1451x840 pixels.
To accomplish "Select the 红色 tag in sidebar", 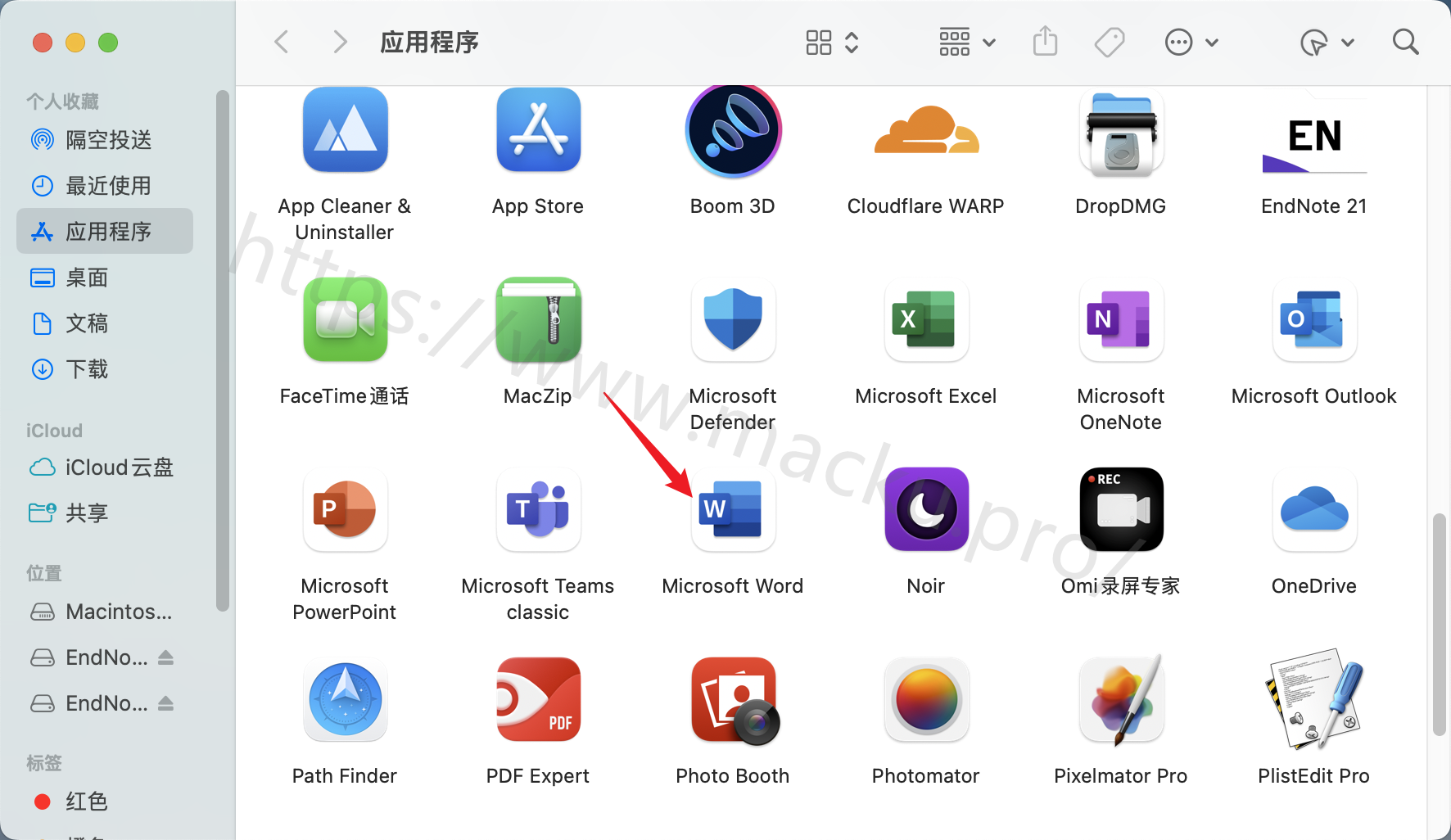I will (x=105, y=802).
